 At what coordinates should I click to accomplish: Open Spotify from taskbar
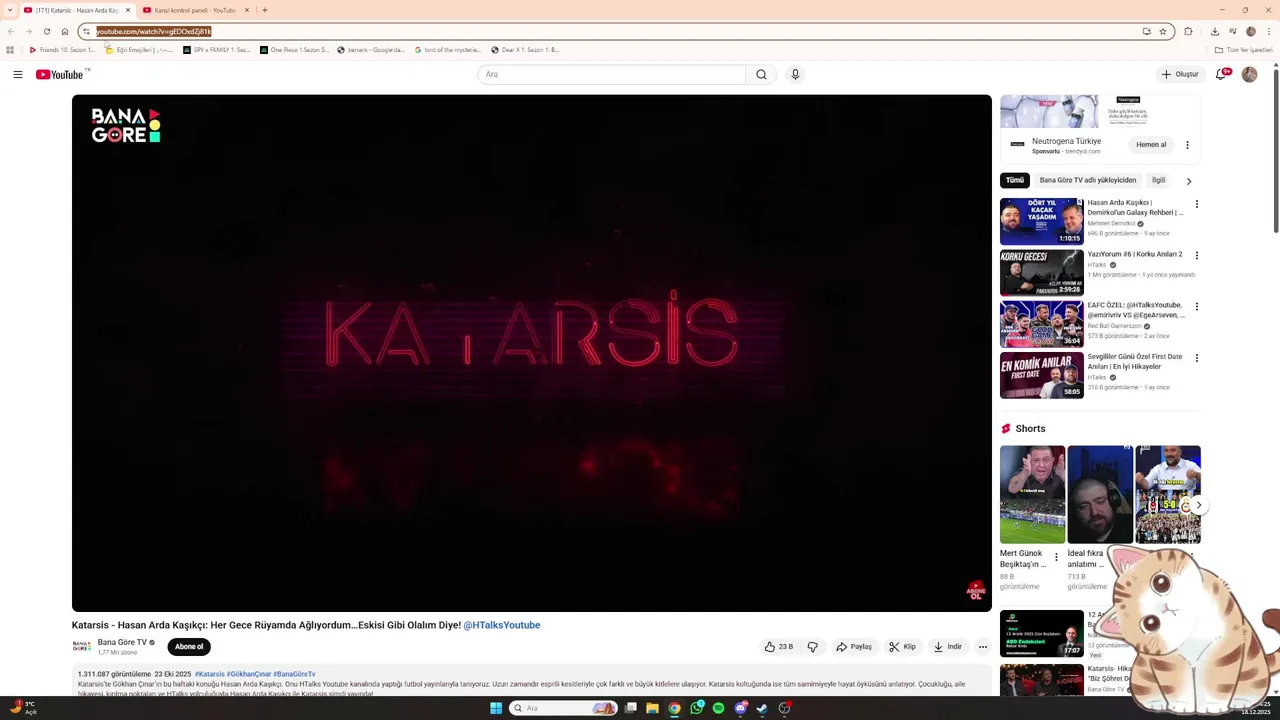coord(718,708)
